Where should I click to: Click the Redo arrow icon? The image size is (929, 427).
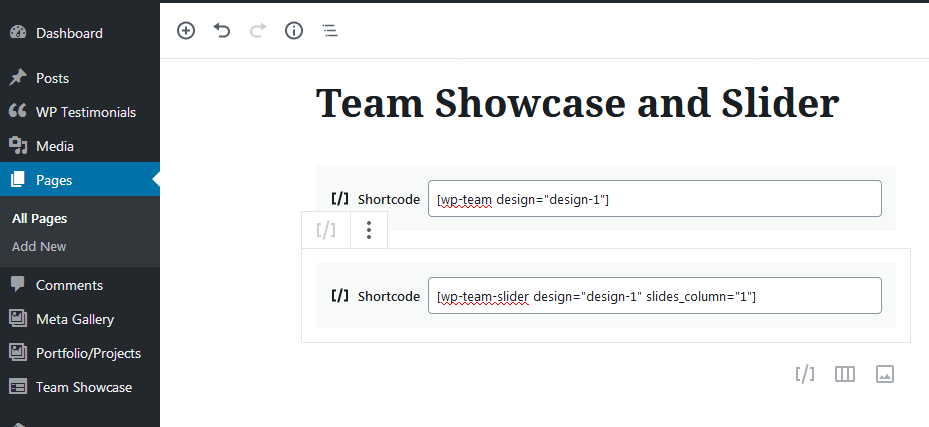tap(258, 30)
